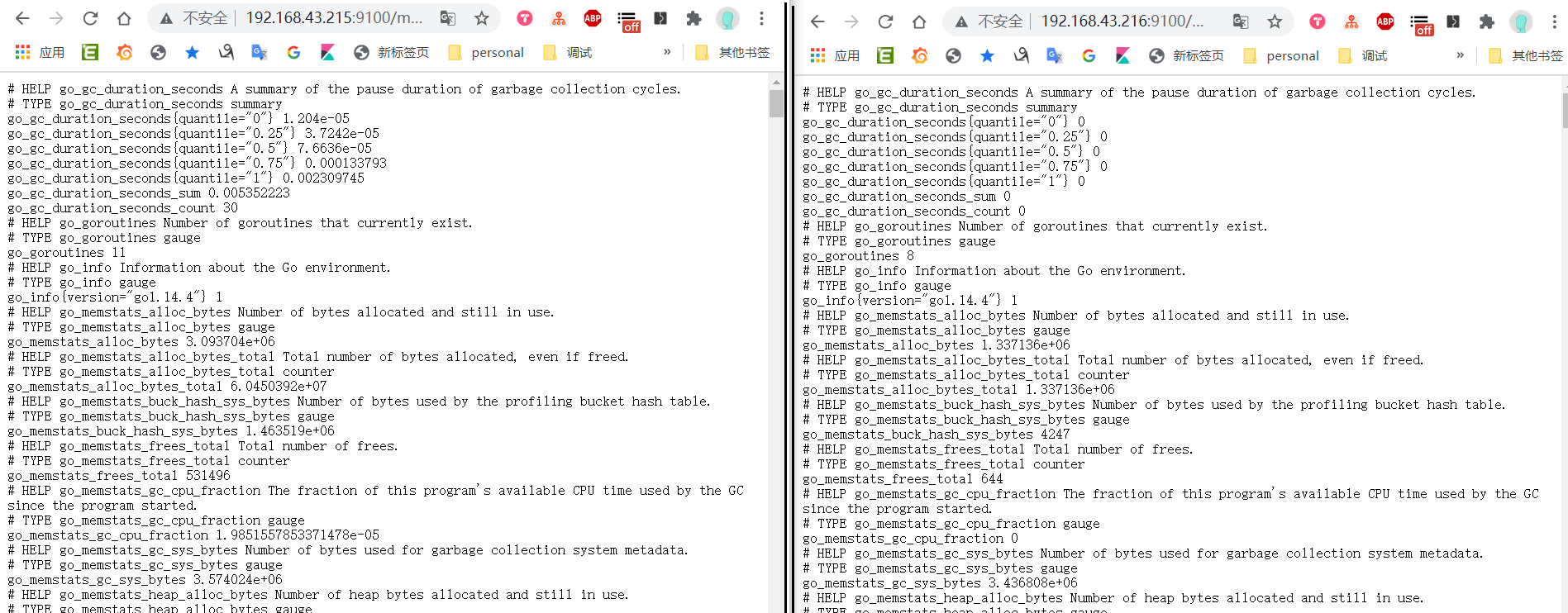
Task: Open the green E bookmark in the left window
Action: tap(90, 52)
